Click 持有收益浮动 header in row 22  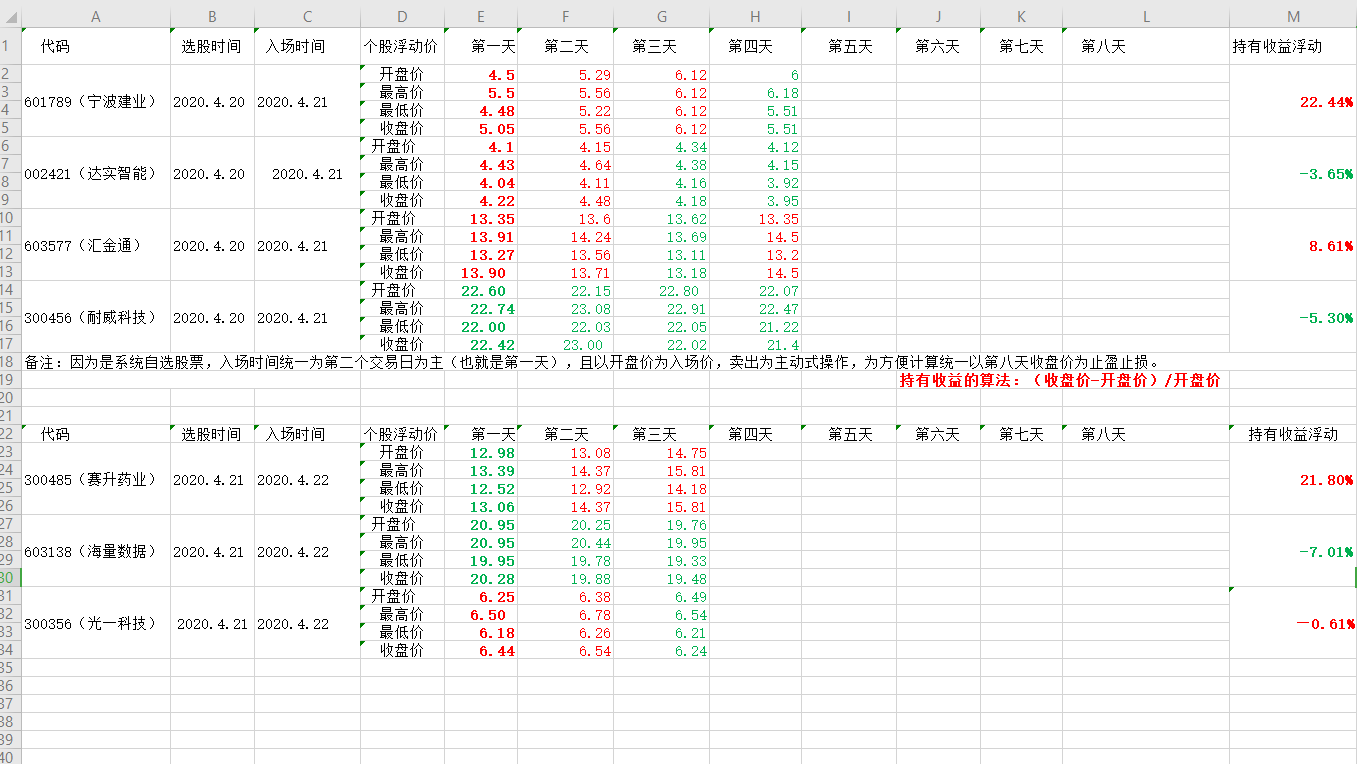coord(1293,435)
